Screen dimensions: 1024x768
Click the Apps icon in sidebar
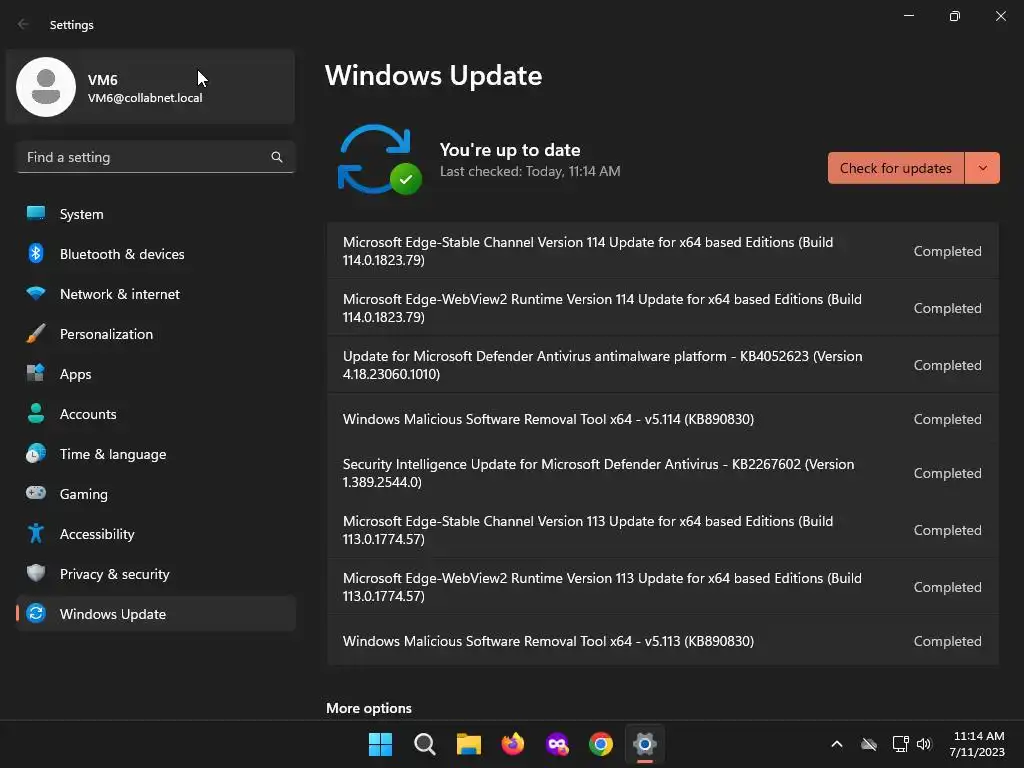tap(36, 374)
